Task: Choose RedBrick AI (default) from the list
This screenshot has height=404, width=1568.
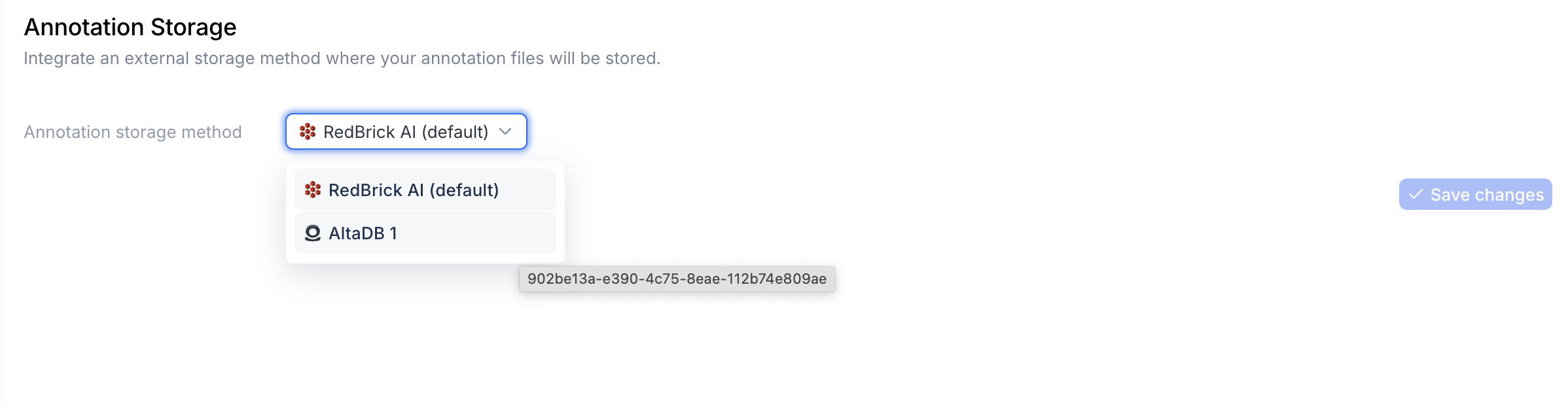Action: (425, 190)
